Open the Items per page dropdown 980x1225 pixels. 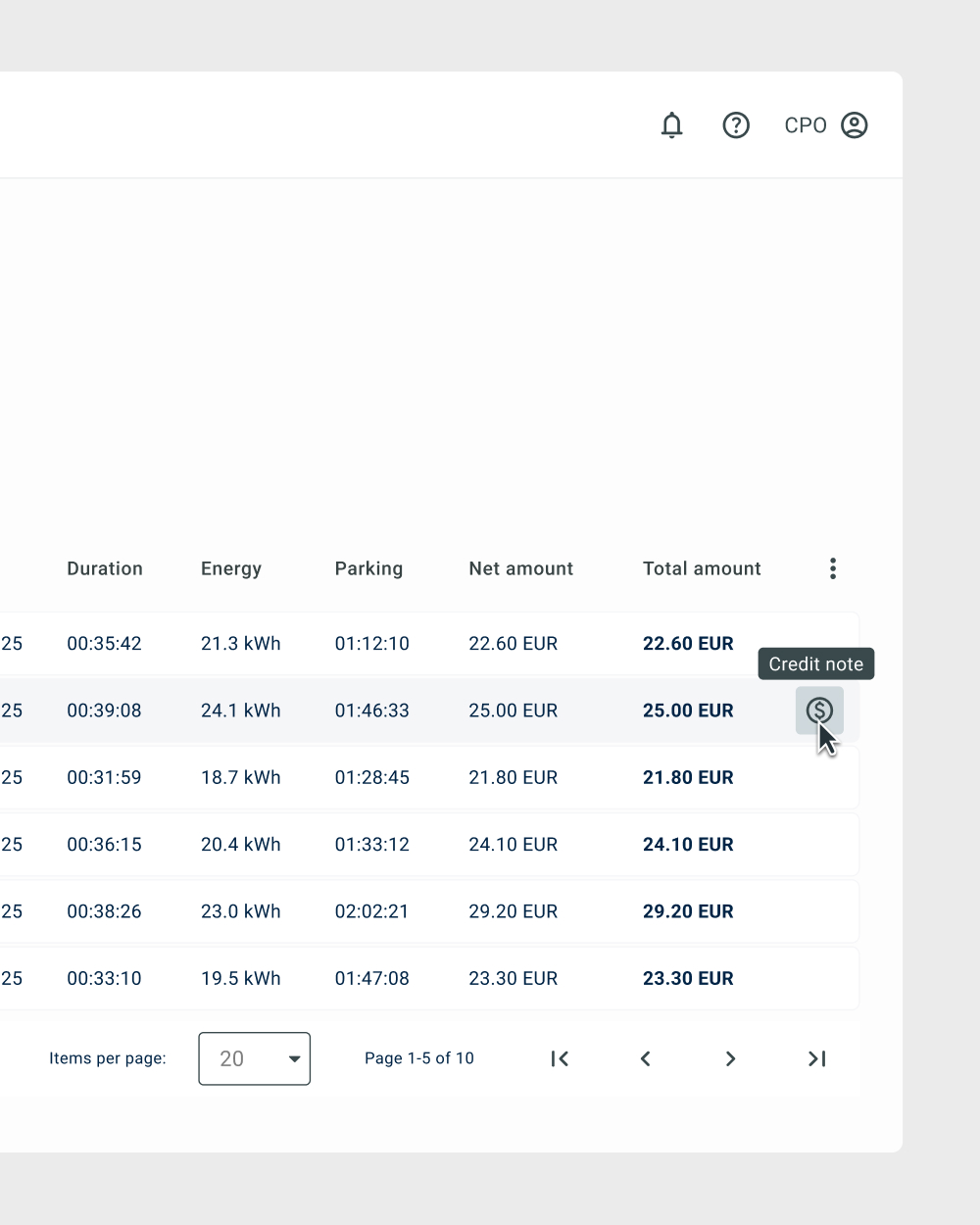(x=255, y=1058)
